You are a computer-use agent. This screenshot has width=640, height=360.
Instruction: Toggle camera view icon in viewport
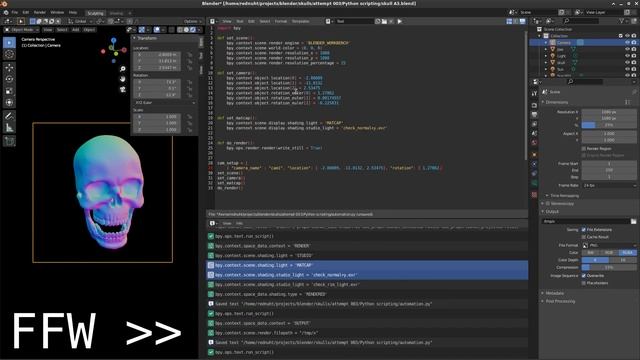122,89
